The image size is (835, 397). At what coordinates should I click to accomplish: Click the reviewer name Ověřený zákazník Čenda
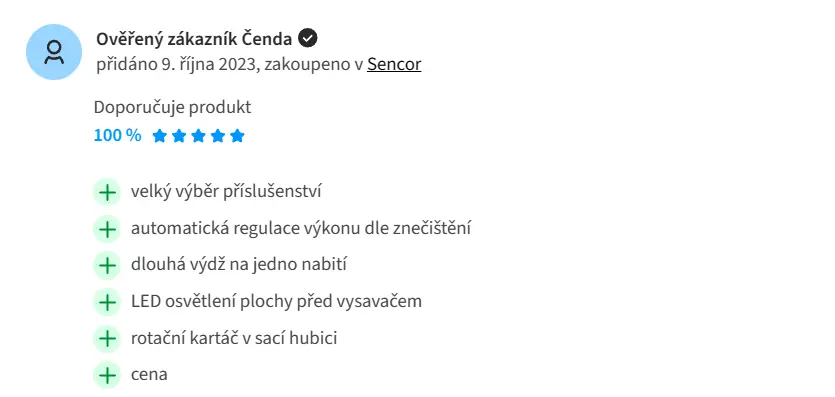point(194,39)
